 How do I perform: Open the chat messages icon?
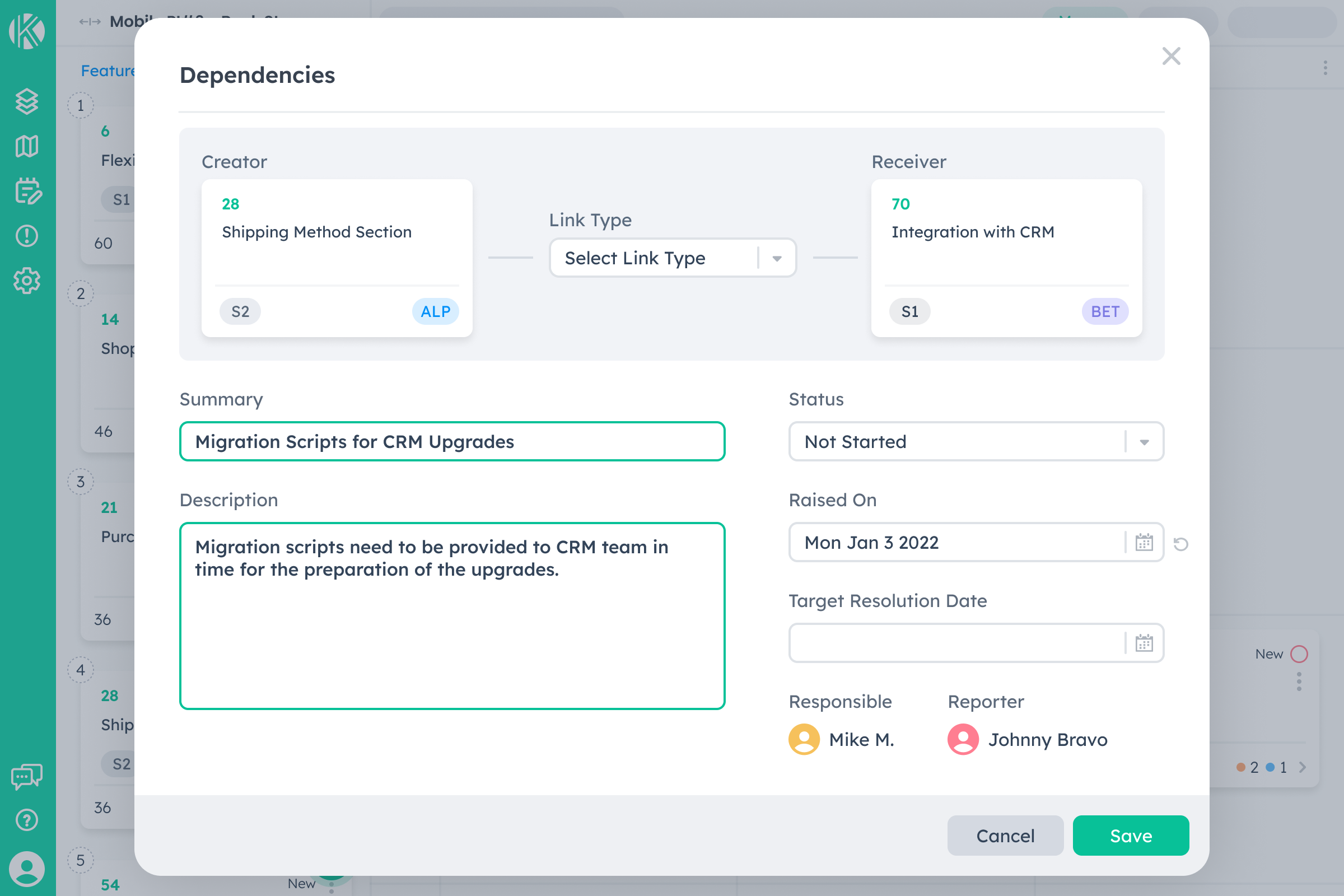[27, 776]
